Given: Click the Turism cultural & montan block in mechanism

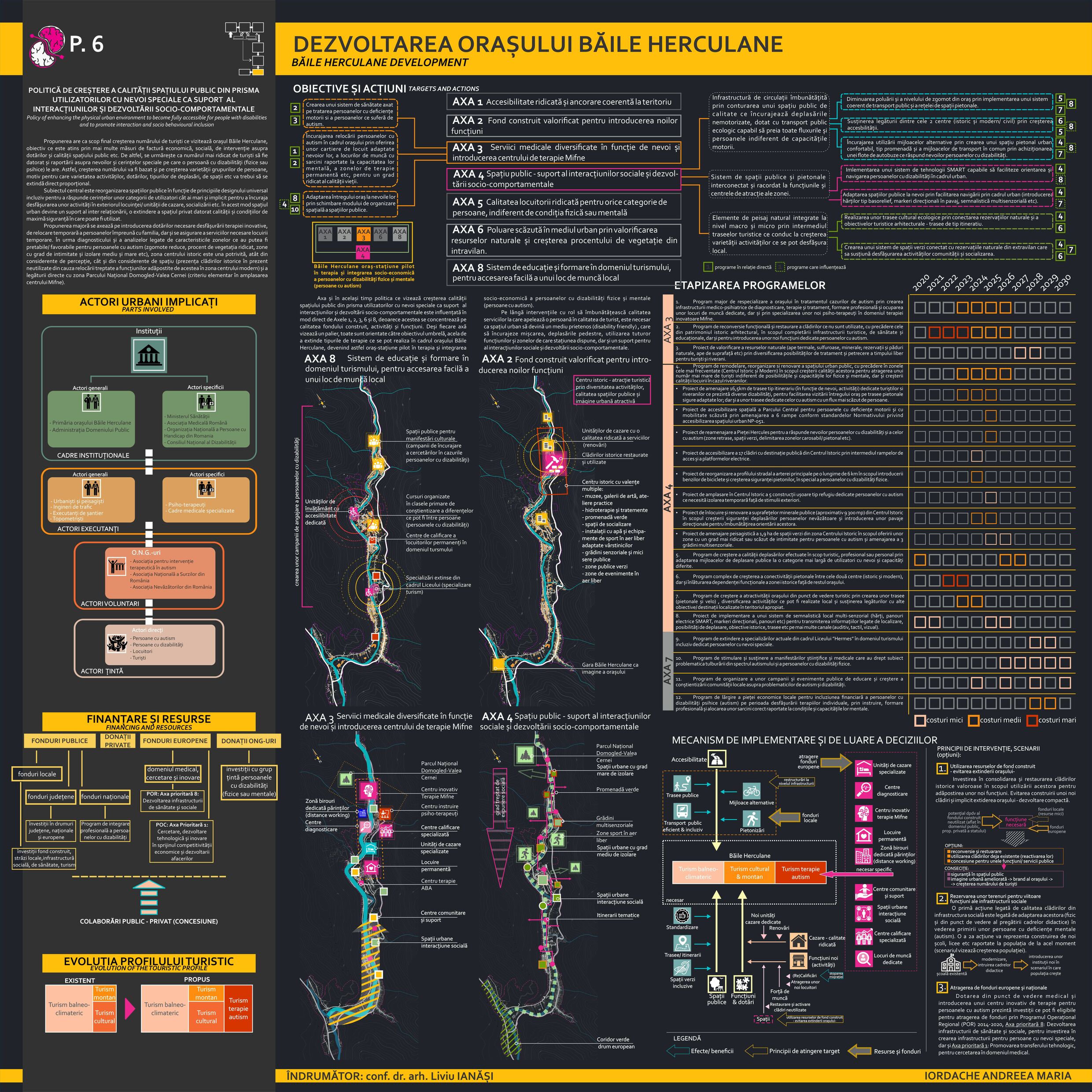Looking at the screenshot, I should pos(749,873).
